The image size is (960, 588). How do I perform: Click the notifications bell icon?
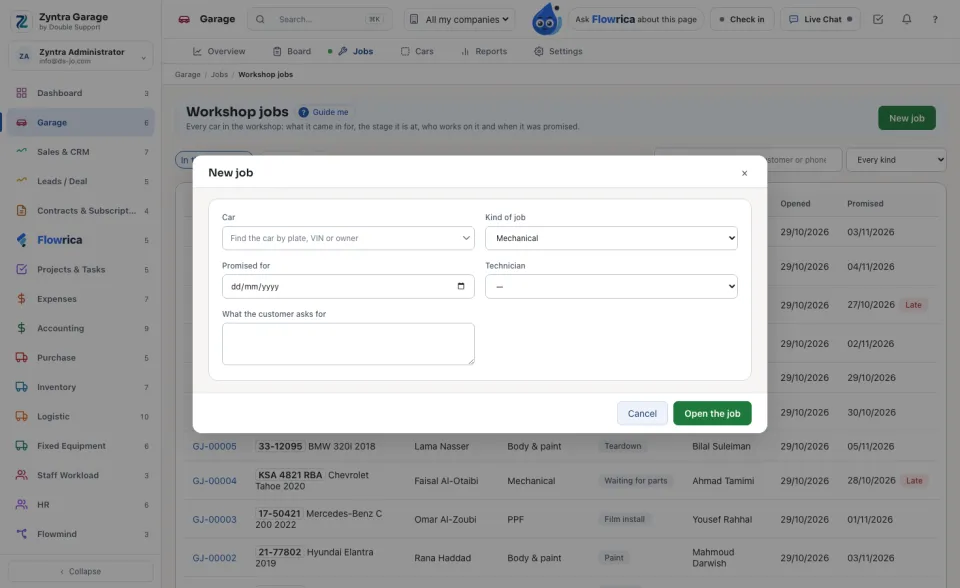click(907, 19)
